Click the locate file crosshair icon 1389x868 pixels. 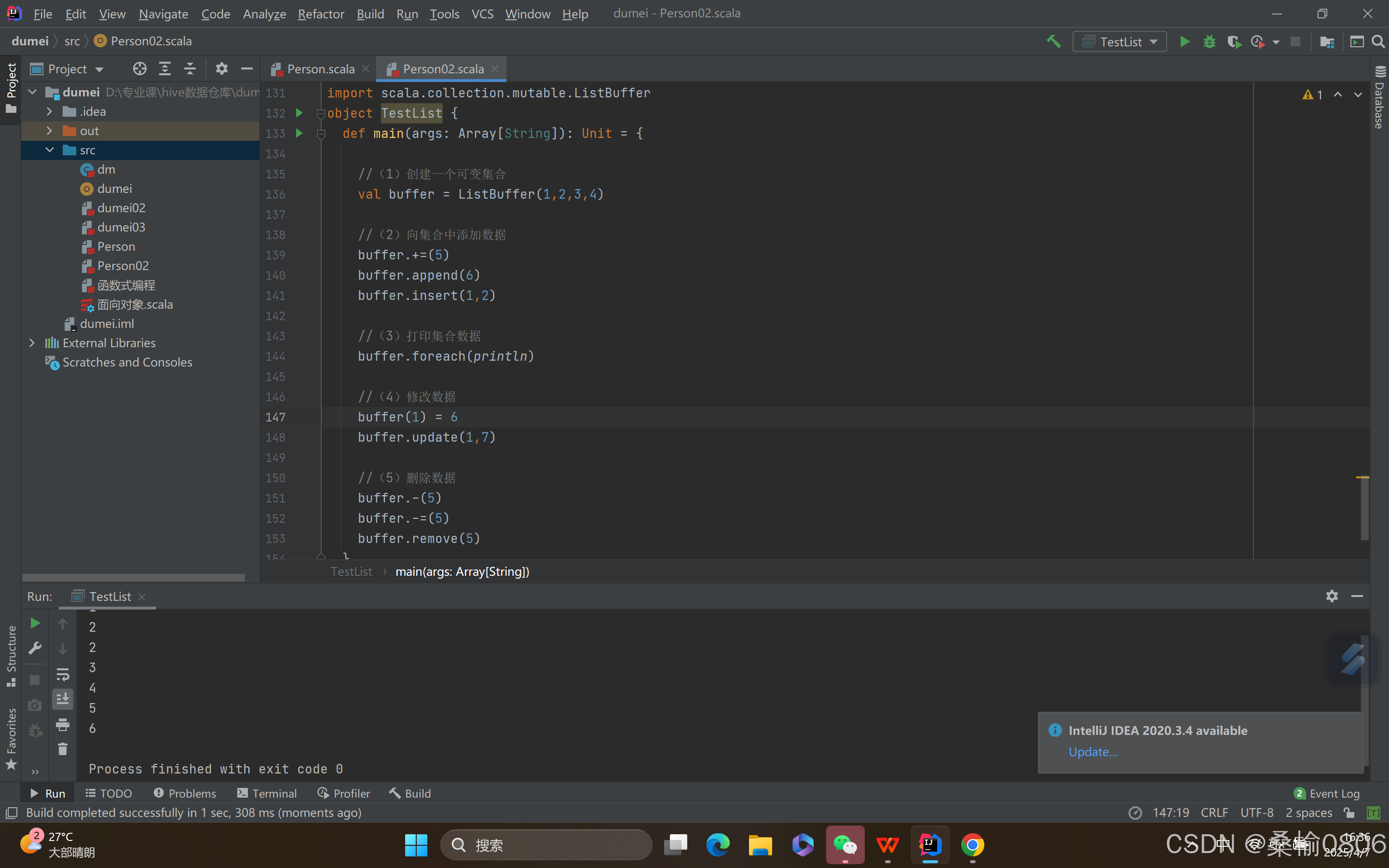click(x=139, y=69)
